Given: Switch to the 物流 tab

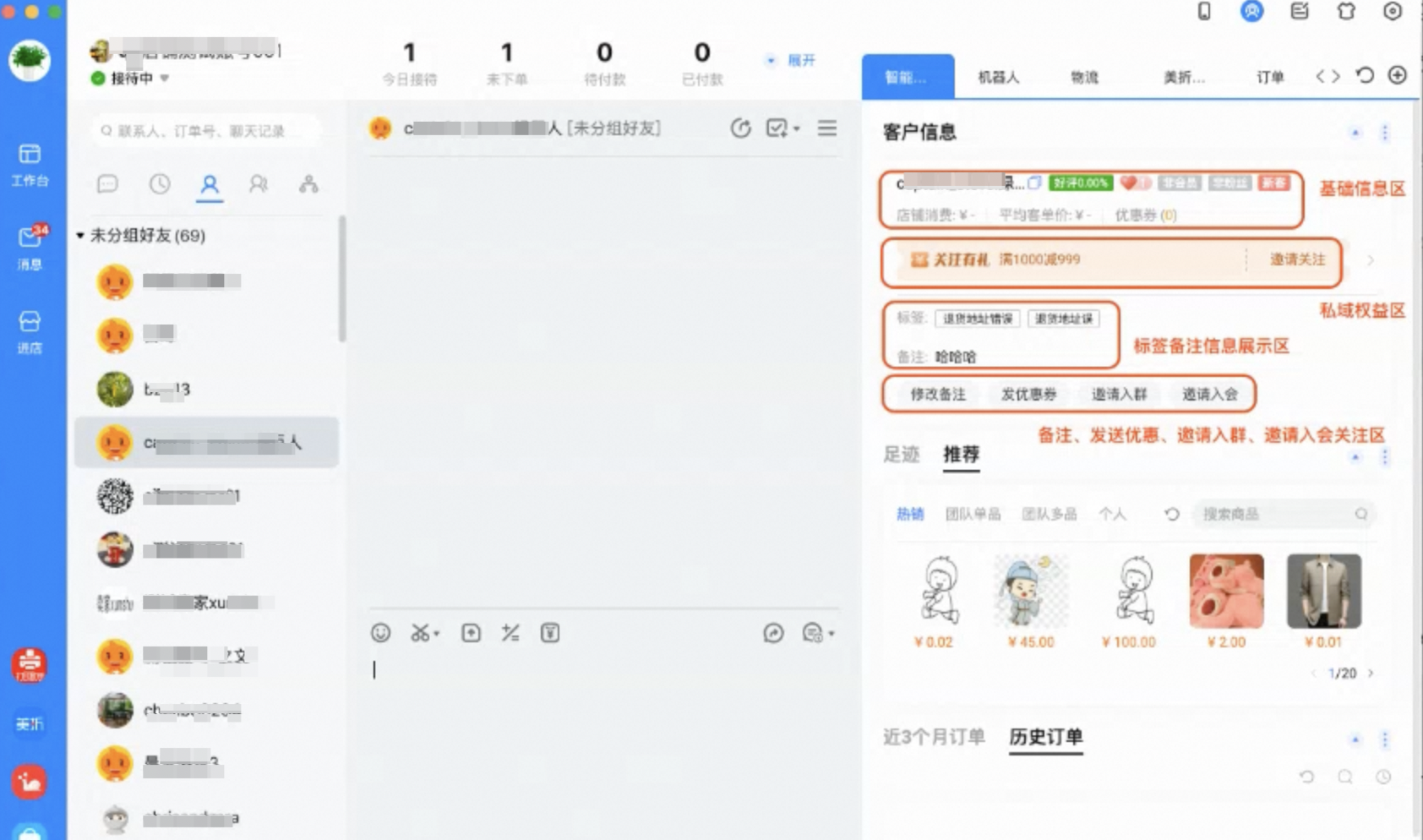Looking at the screenshot, I should (x=1085, y=77).
